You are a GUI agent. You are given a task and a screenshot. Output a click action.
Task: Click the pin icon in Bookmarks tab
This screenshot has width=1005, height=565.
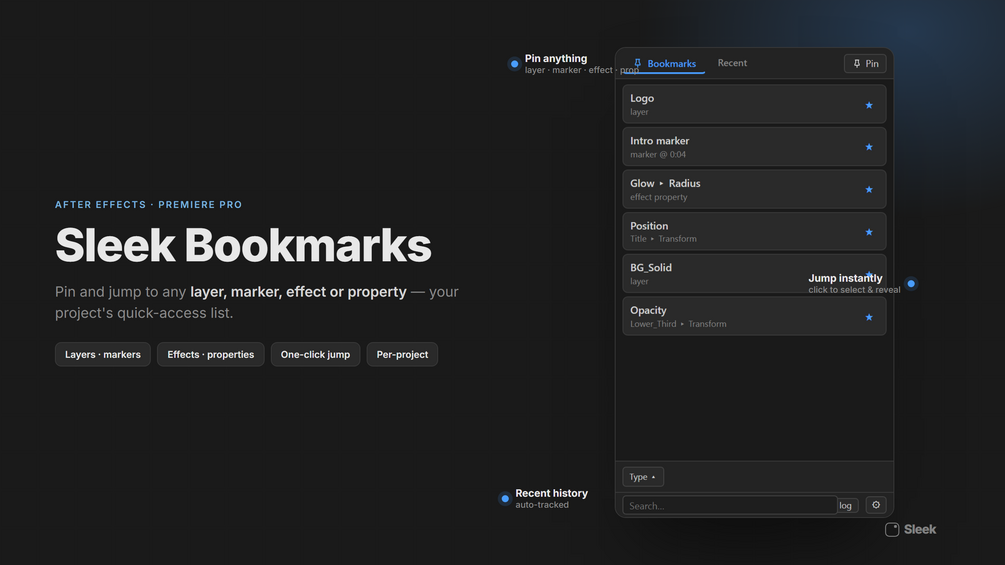[x=637, y=63]
